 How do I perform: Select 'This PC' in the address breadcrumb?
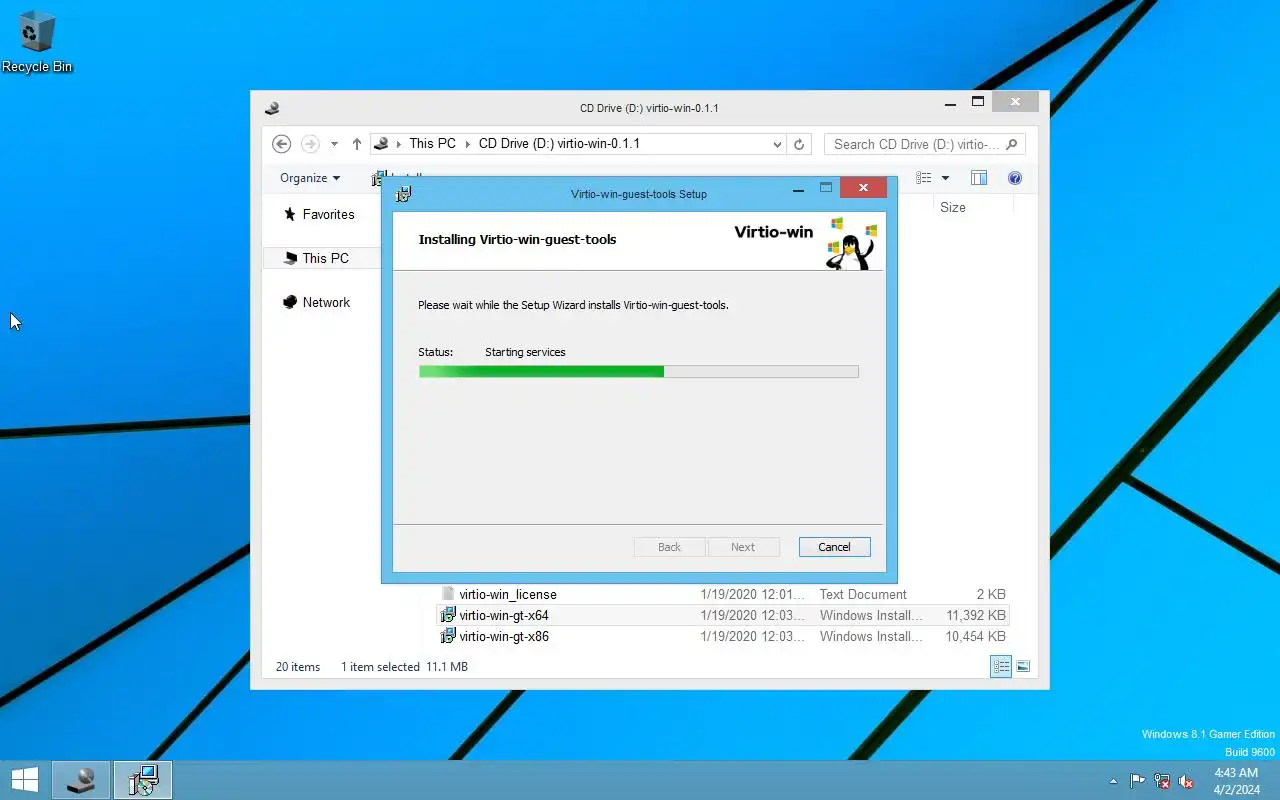[432, 144]
